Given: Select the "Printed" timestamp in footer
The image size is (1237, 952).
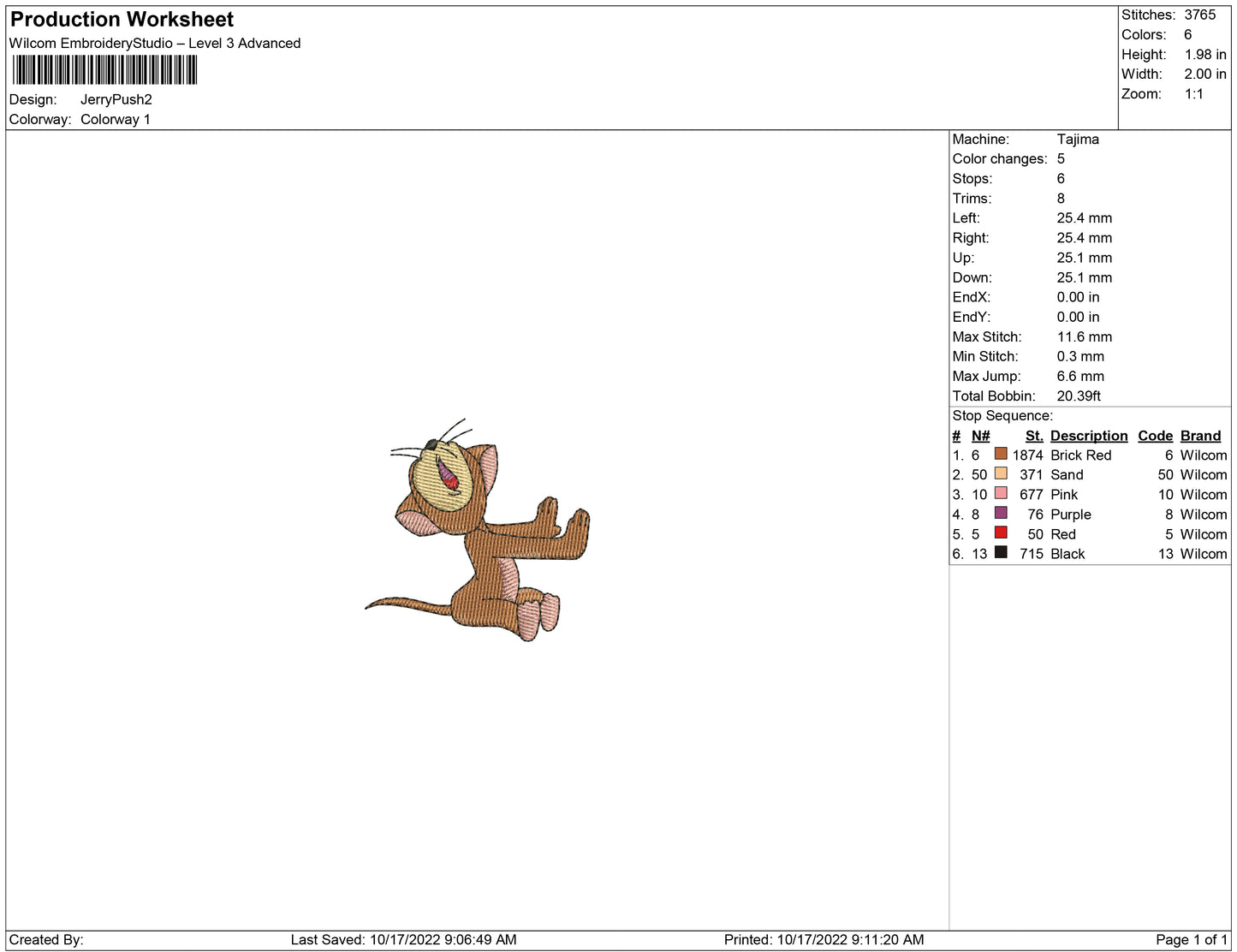Looking at the screenshot, I should [824, 939].
